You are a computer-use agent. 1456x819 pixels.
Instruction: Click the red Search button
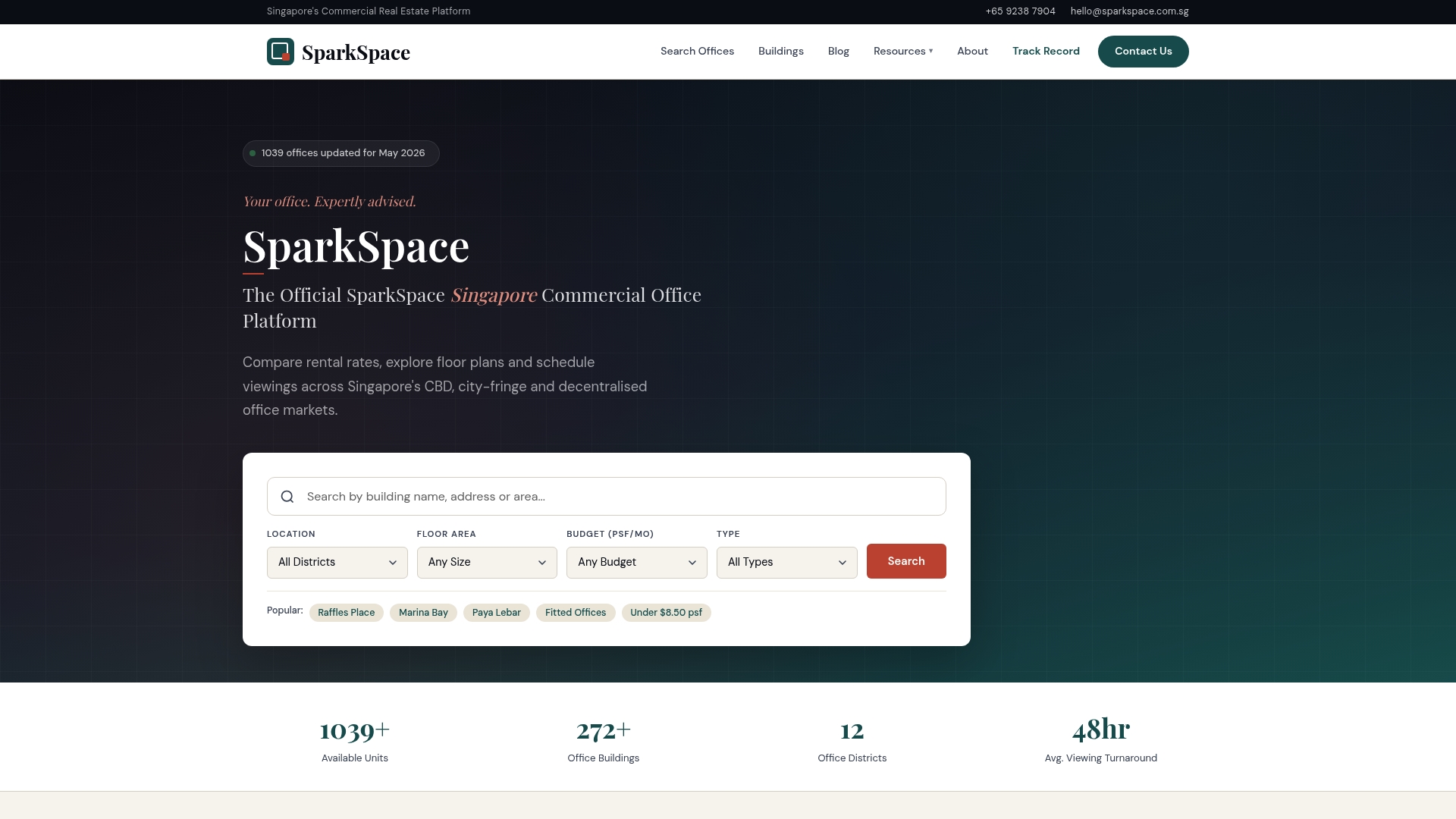tap(906, 561)
